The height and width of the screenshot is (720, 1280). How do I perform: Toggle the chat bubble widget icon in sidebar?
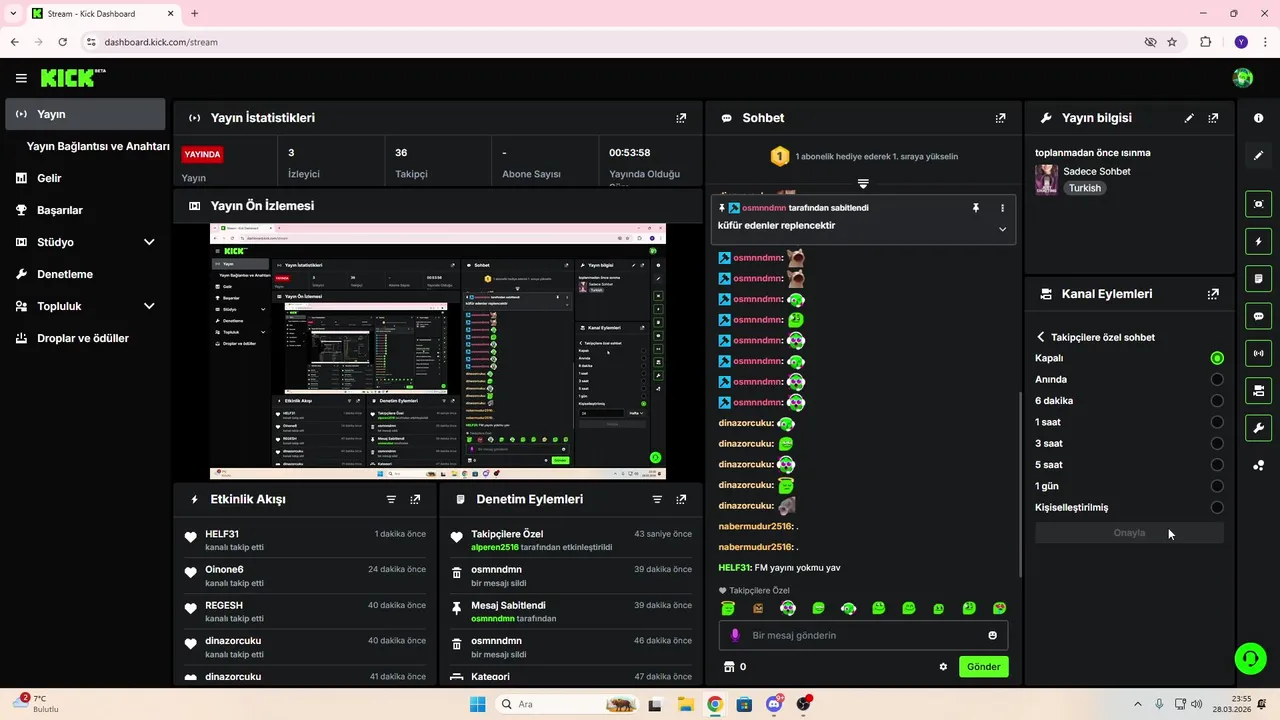tap(1258, 316)
